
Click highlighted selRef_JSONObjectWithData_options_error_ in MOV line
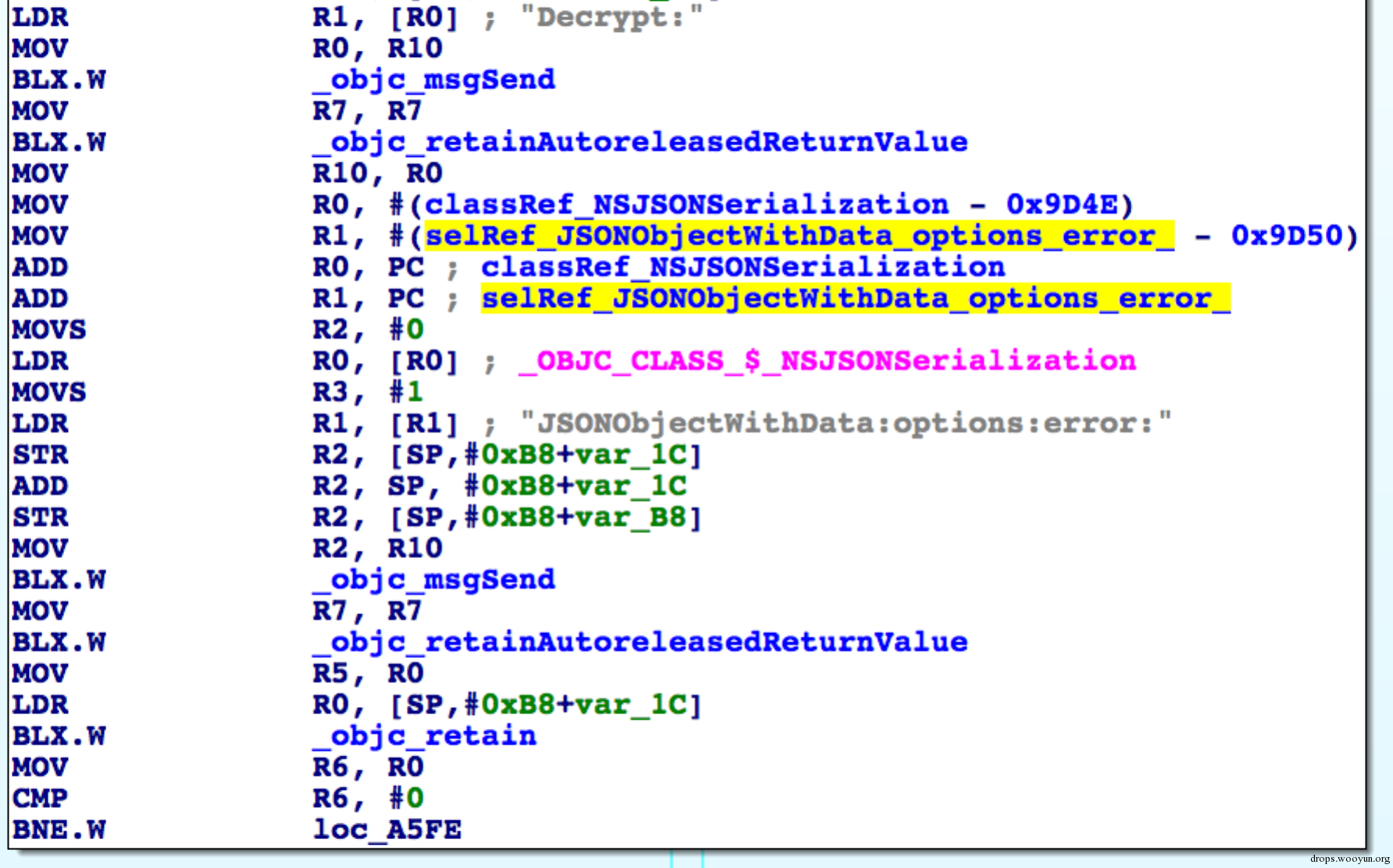coord(799,236)
